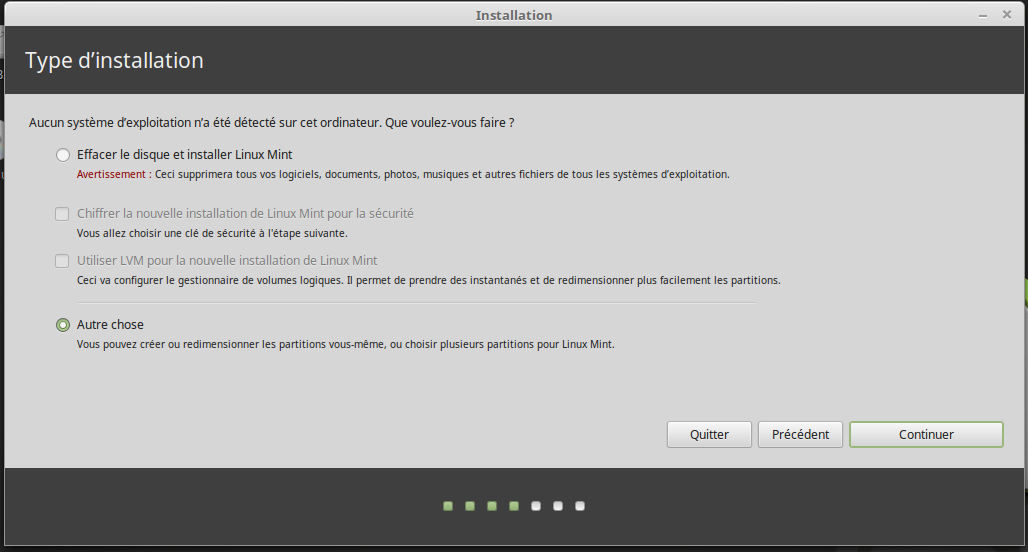Viewport: 1028px width, 552px height.
Task: Click the second green progress dot
Action: (x=470, y=506)
